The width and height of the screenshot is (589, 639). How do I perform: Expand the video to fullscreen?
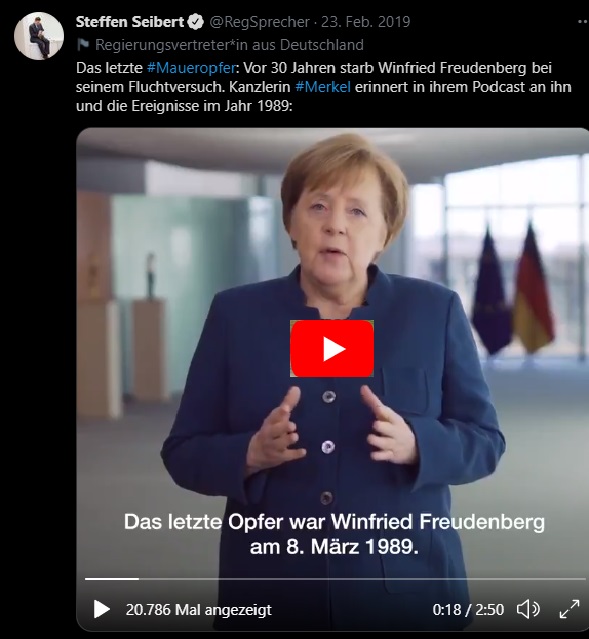coord(569,609)
